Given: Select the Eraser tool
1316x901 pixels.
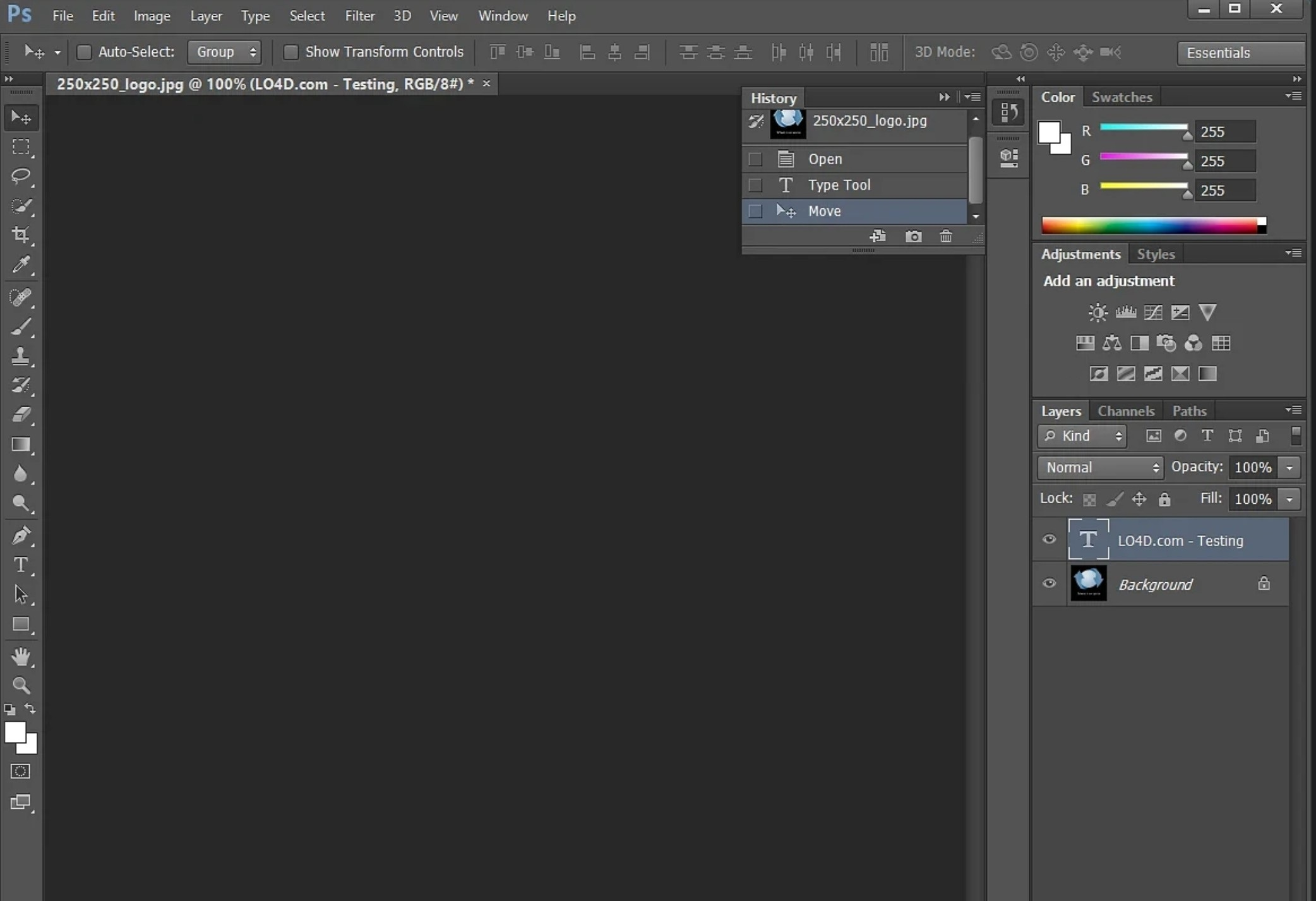Looking at the screenshot, I should (21, 414).
